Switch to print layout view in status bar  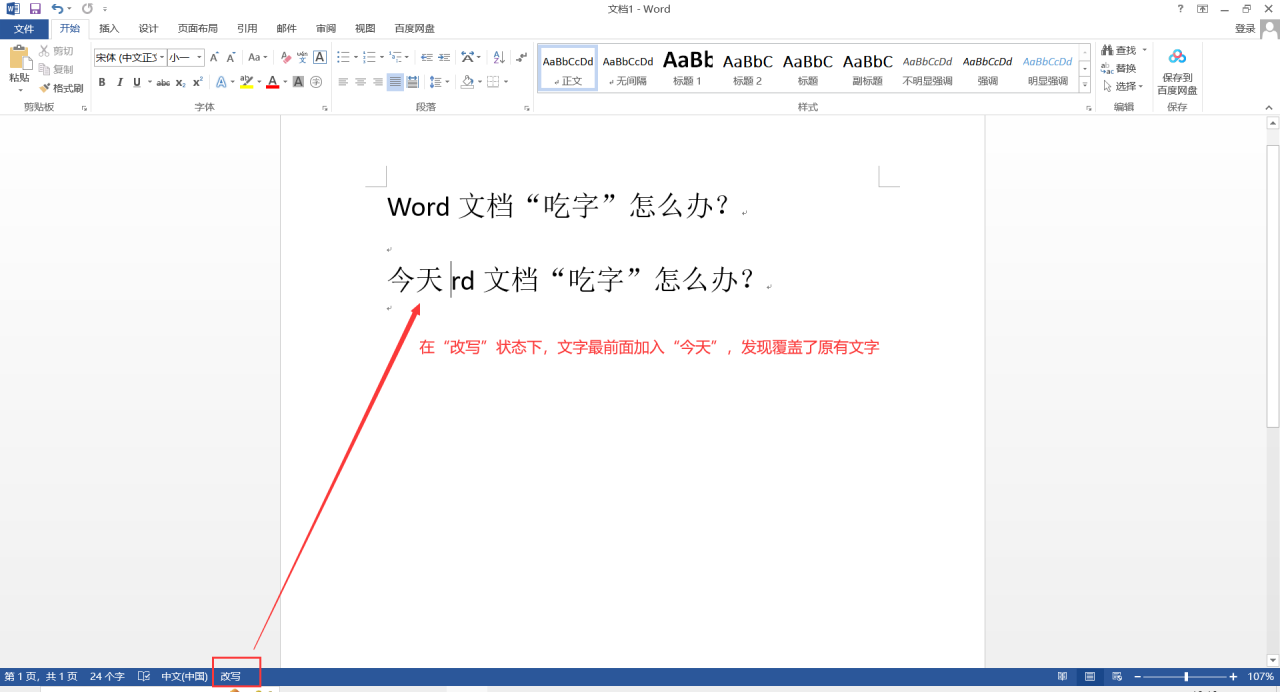click(1090, 677)
